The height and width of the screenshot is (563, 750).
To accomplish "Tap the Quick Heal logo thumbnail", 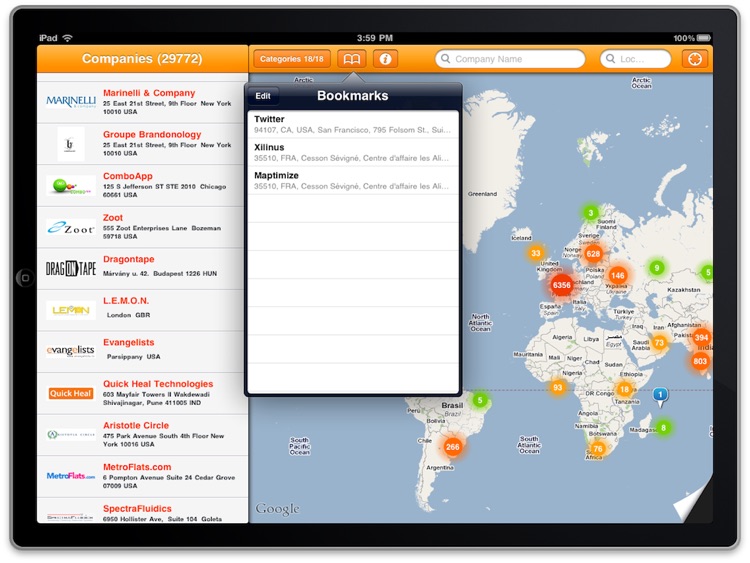I will pyautogui.click(x=71, y=394).
